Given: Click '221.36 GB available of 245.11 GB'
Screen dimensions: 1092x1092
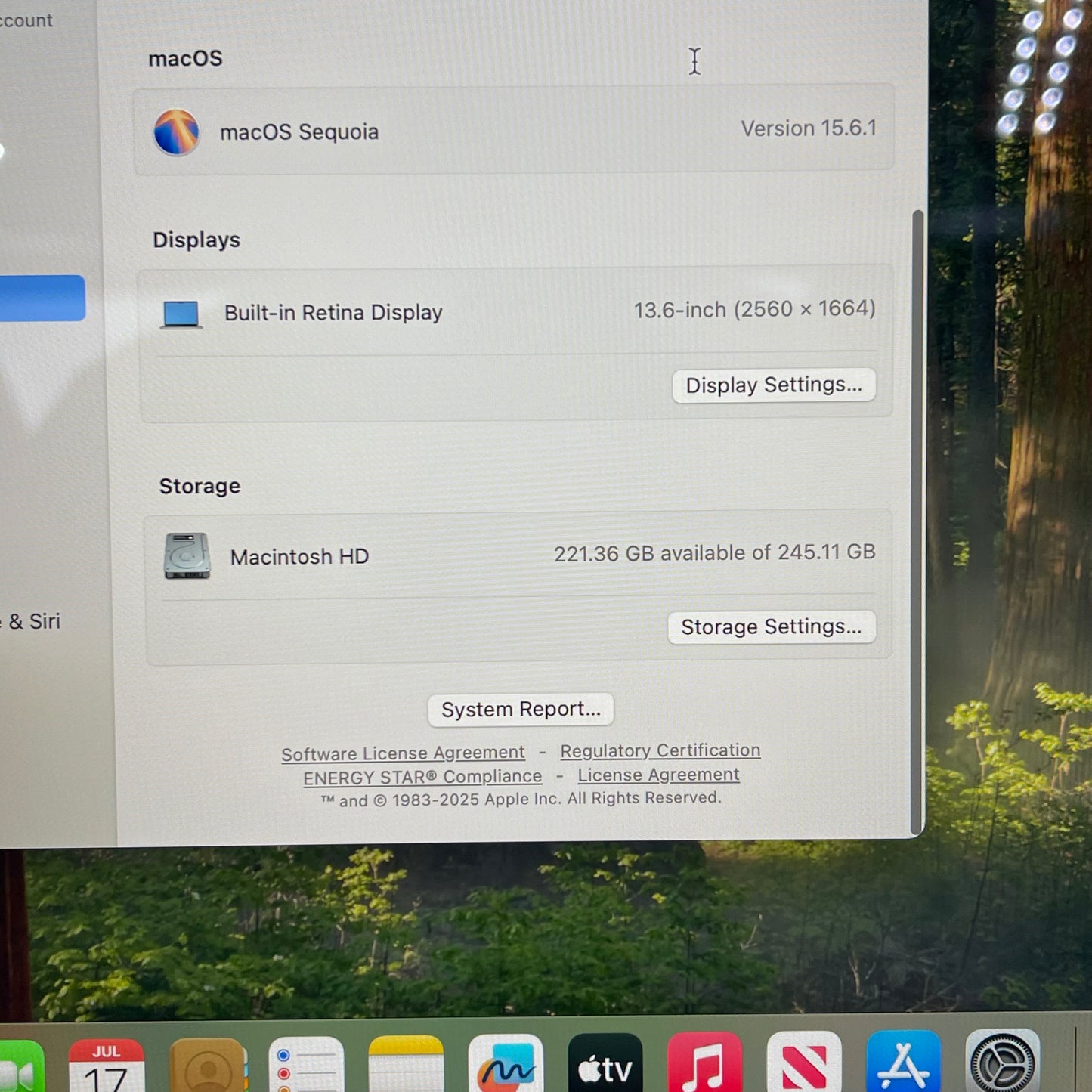Looking at the screenshot, I should click(x=714, y=553).
